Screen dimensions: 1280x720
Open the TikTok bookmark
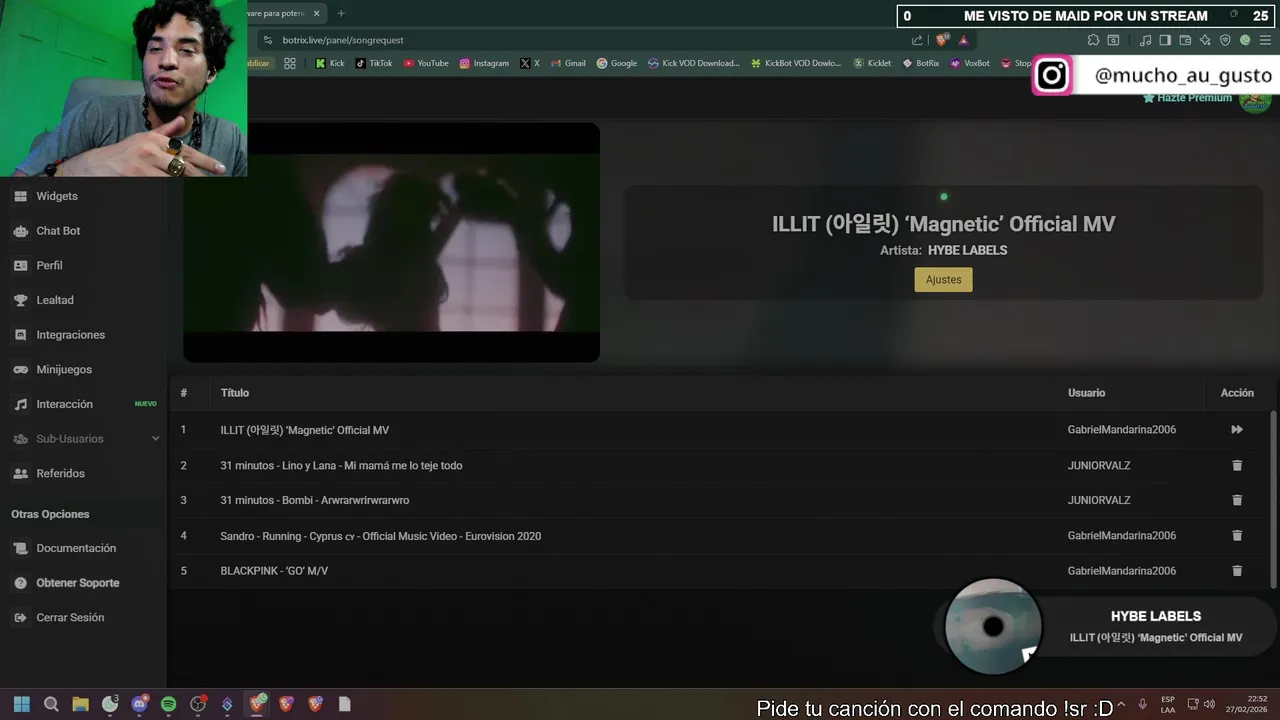coord(374,63)
